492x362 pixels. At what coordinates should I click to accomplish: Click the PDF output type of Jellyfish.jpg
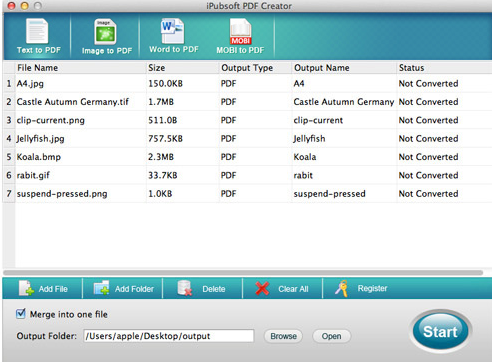click(x=228, y=138)
